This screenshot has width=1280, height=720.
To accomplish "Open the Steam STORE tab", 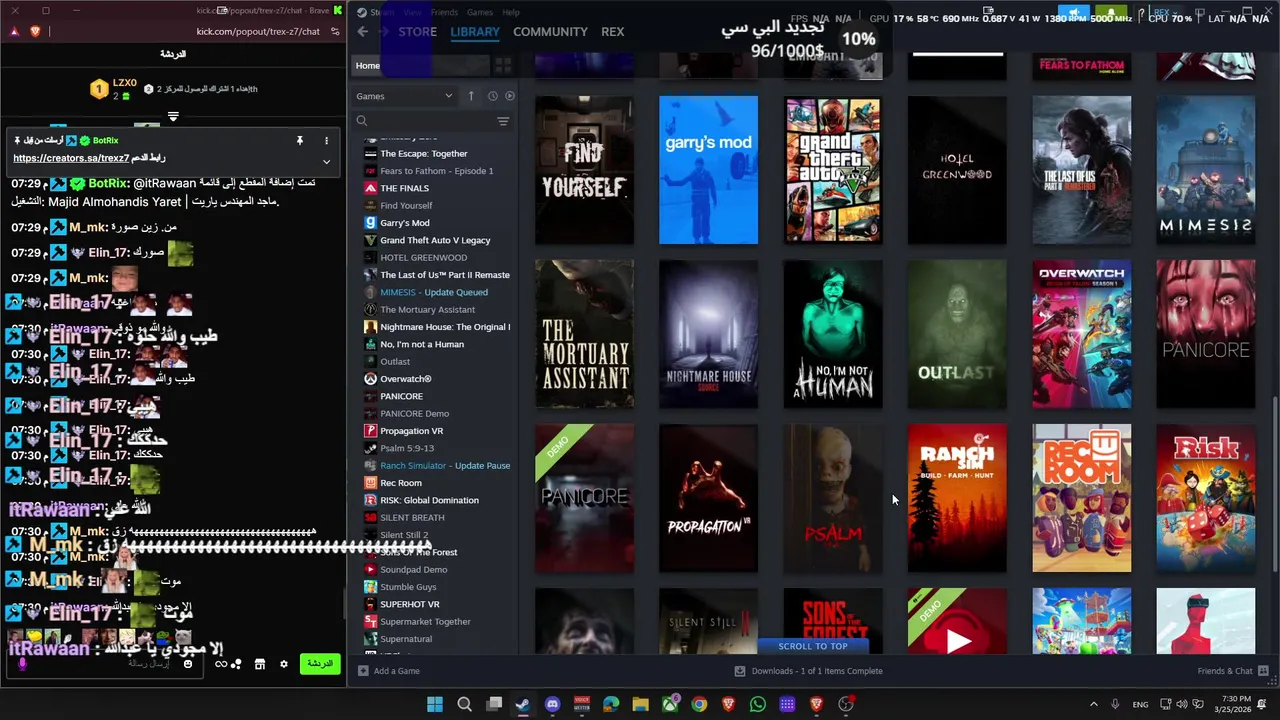I will click(417, 31).
